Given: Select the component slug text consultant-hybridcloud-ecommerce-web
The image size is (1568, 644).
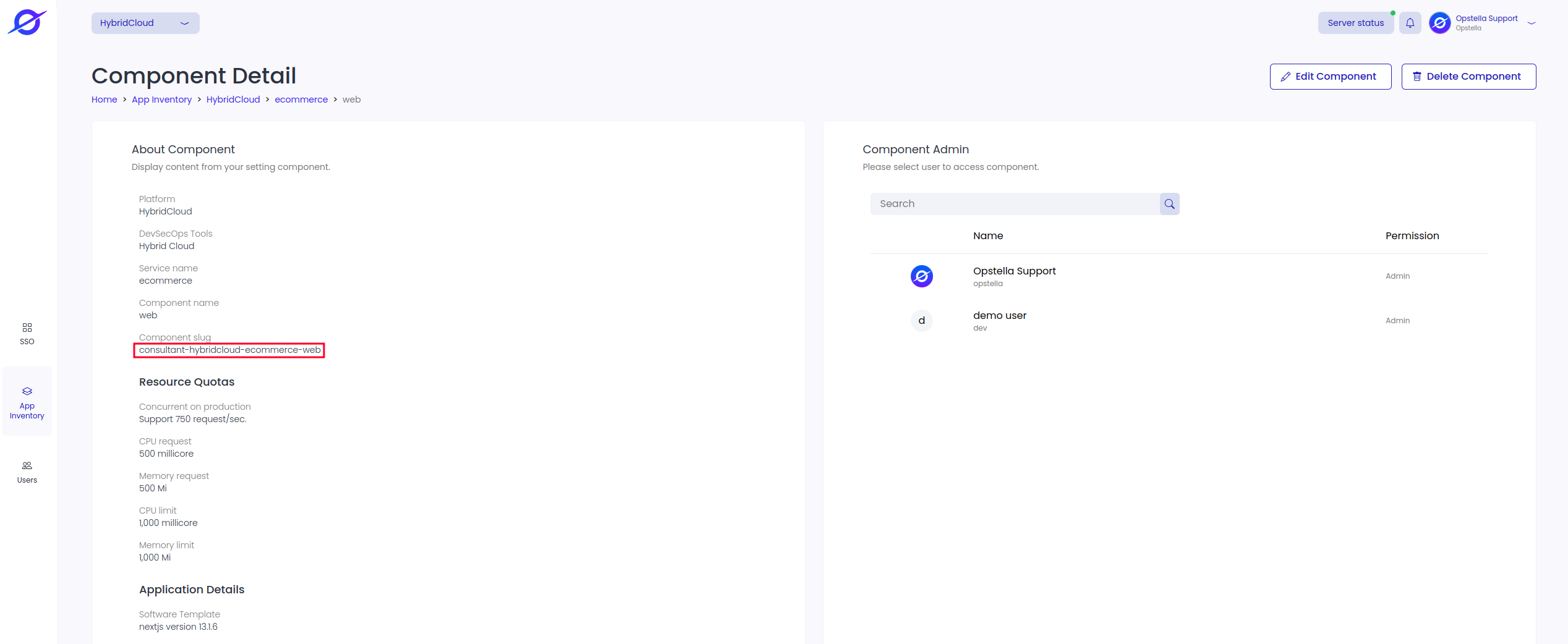Looking at the screenshot, I should [x=230, y=350].
